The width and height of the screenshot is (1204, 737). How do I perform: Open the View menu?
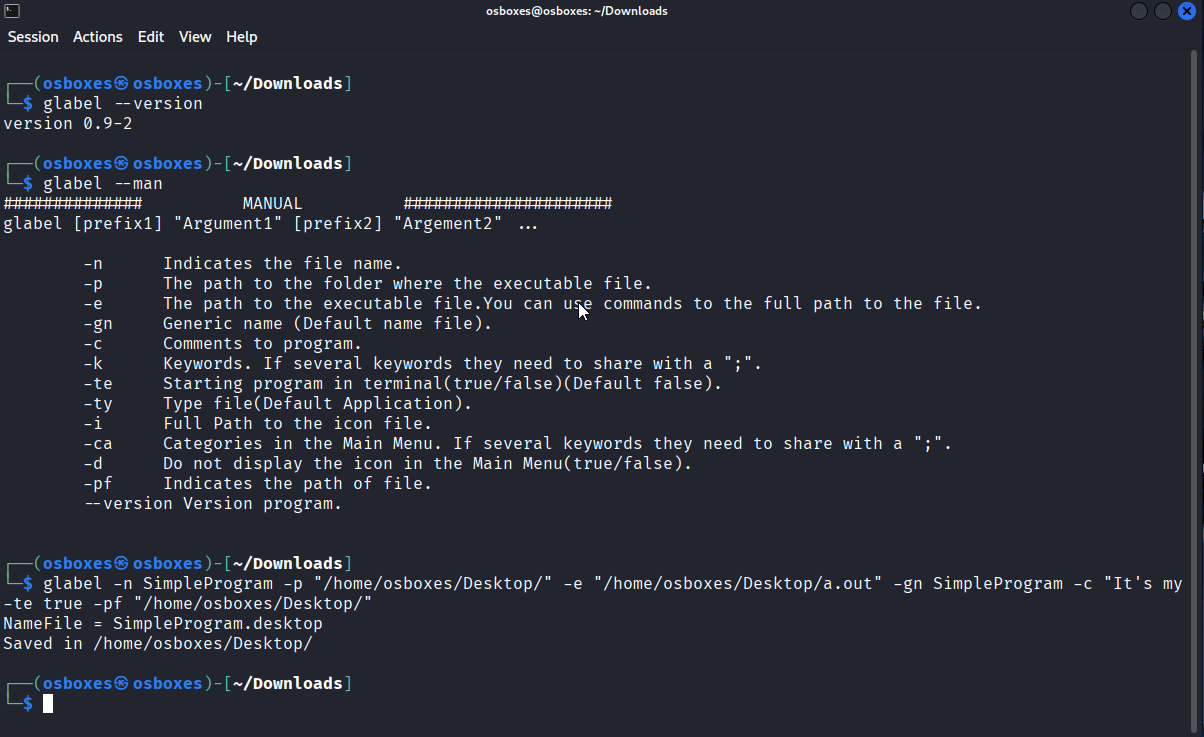(x=195, y=36)
